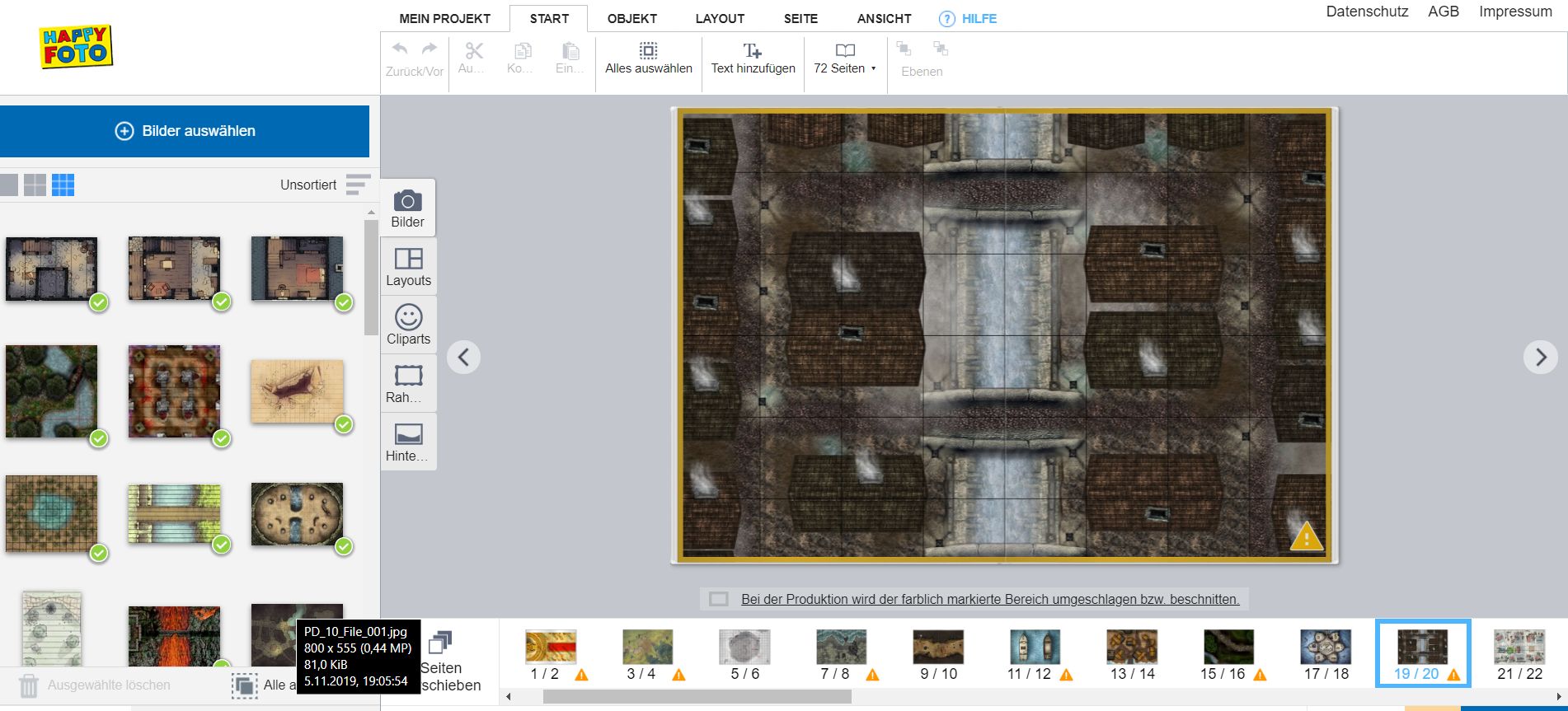Click the Alle auswählen icon in image panel
Image resolution: width=1568 pixels, height=711 pixels.
(243, 685)
